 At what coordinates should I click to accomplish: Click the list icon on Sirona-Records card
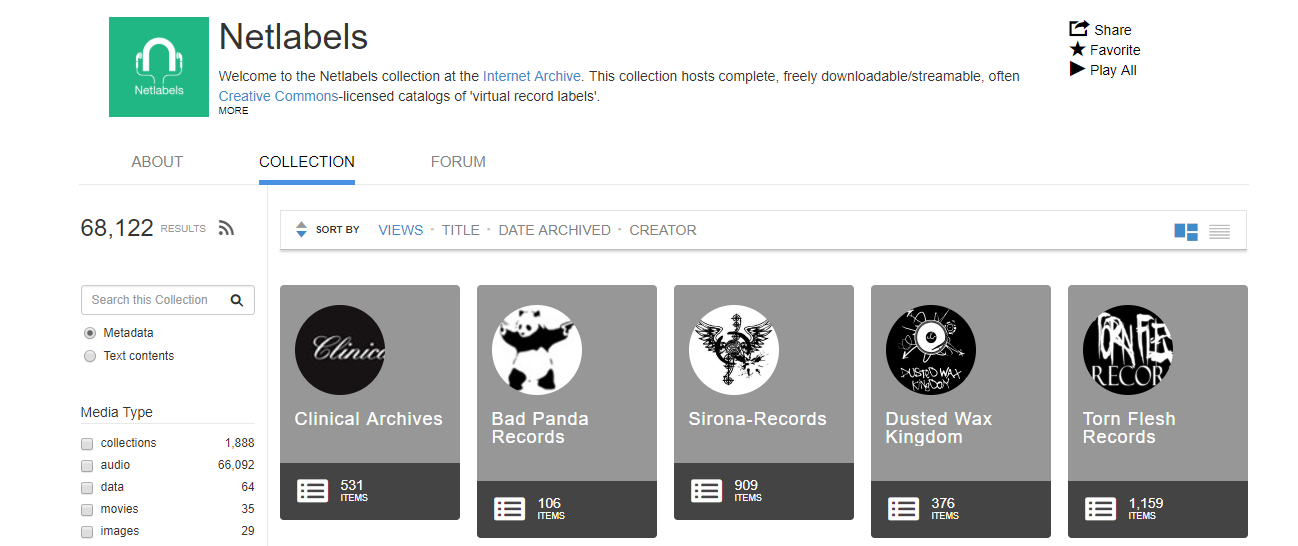(x=707, y=491)
